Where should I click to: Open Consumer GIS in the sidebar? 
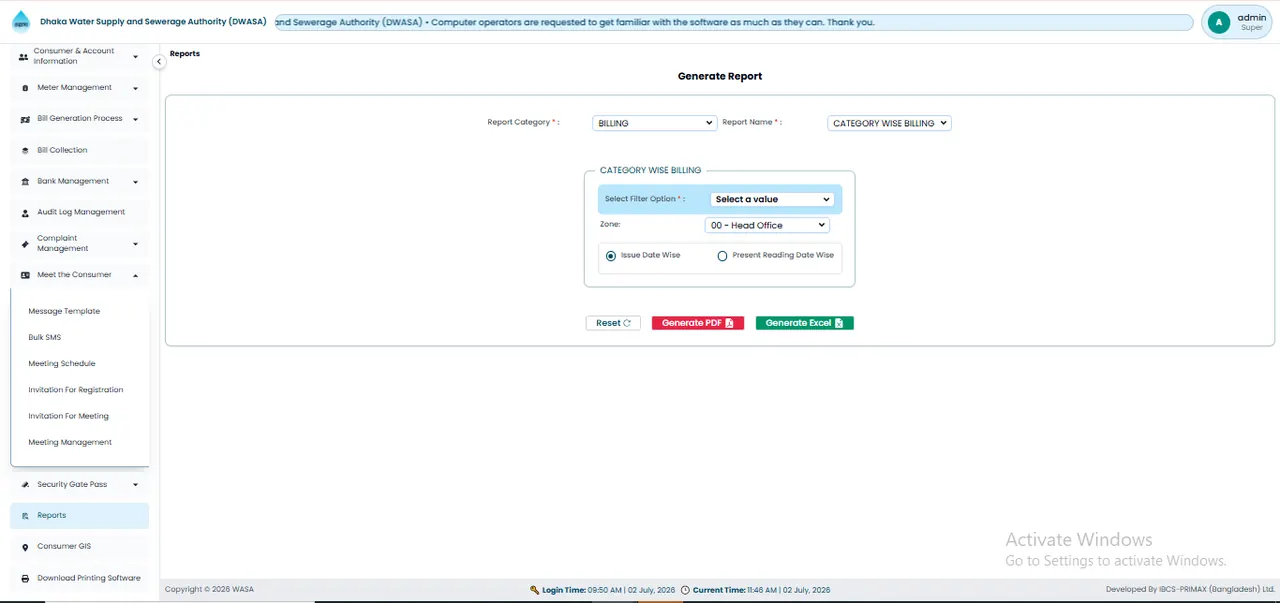tap(80, 547)
